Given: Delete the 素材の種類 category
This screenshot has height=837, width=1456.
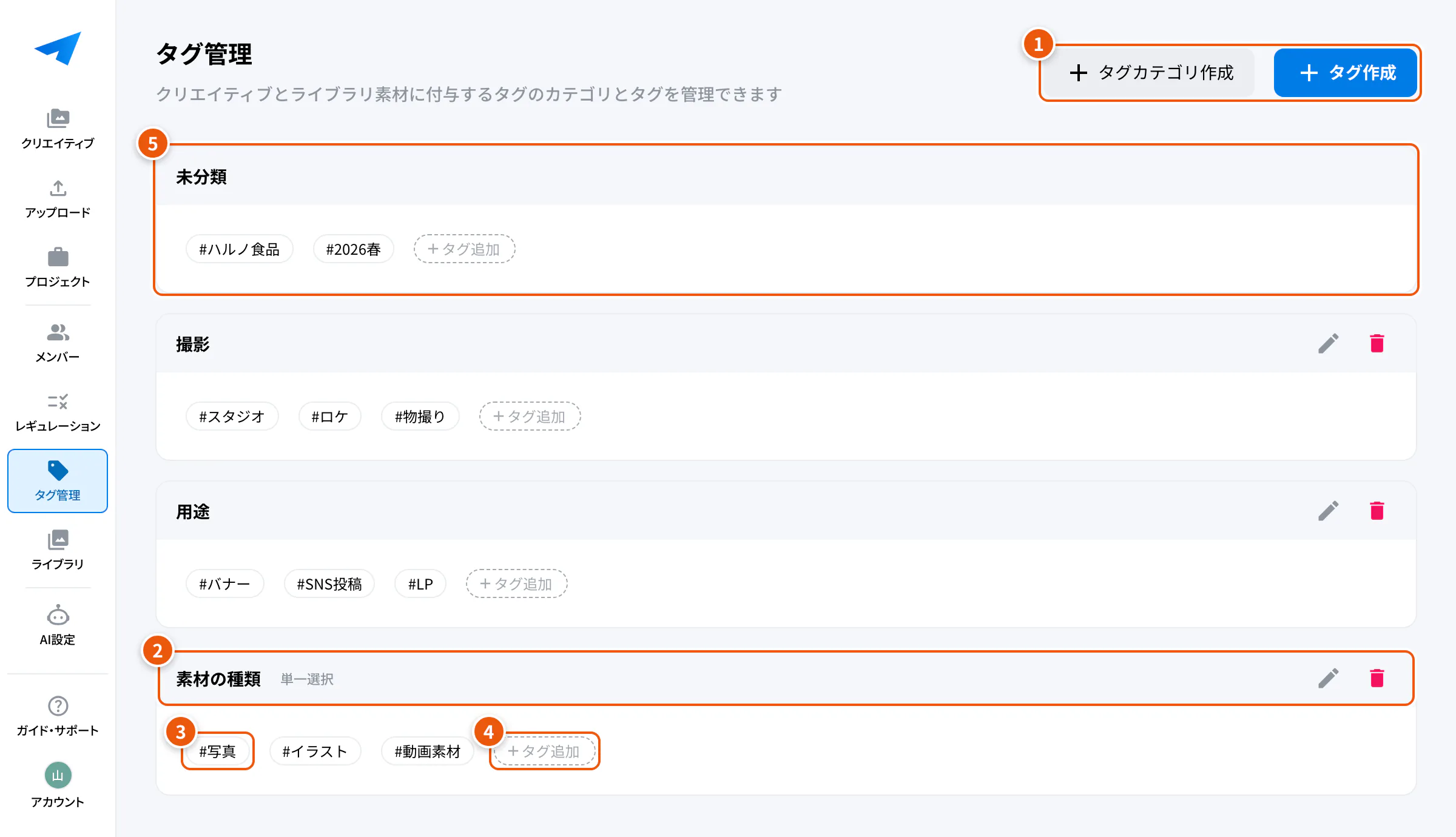Looking at the screenshot, I should 1377,678.
